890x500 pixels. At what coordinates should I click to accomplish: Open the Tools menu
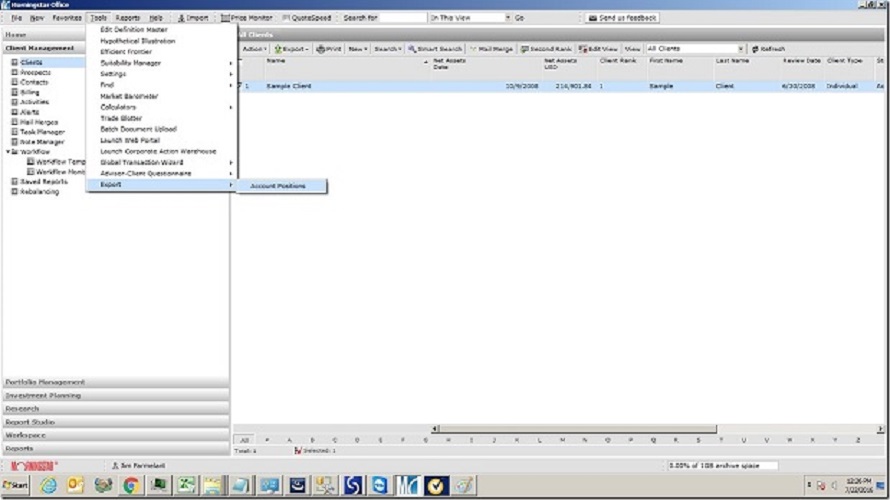98,18
